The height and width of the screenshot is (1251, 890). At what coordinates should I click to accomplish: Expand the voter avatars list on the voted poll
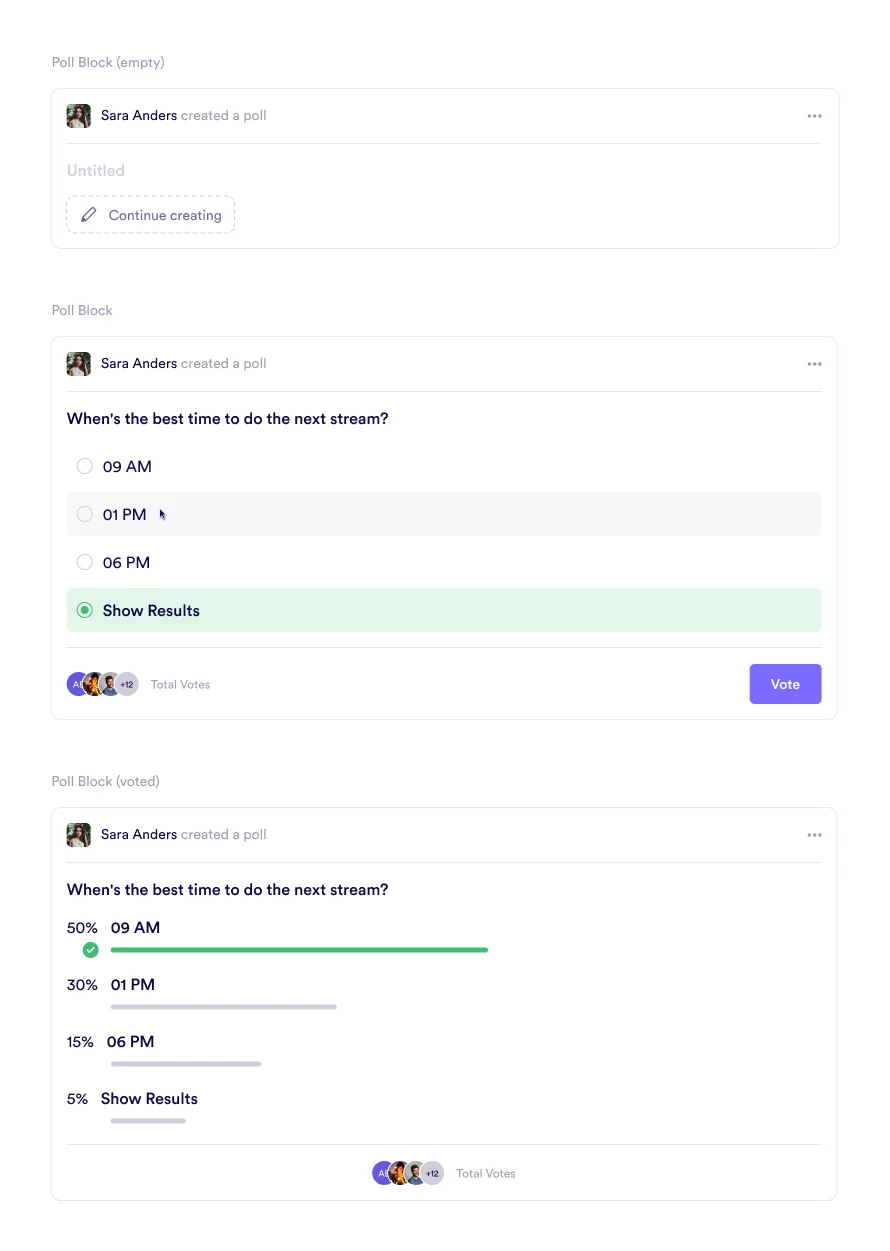click(432, 1173)
